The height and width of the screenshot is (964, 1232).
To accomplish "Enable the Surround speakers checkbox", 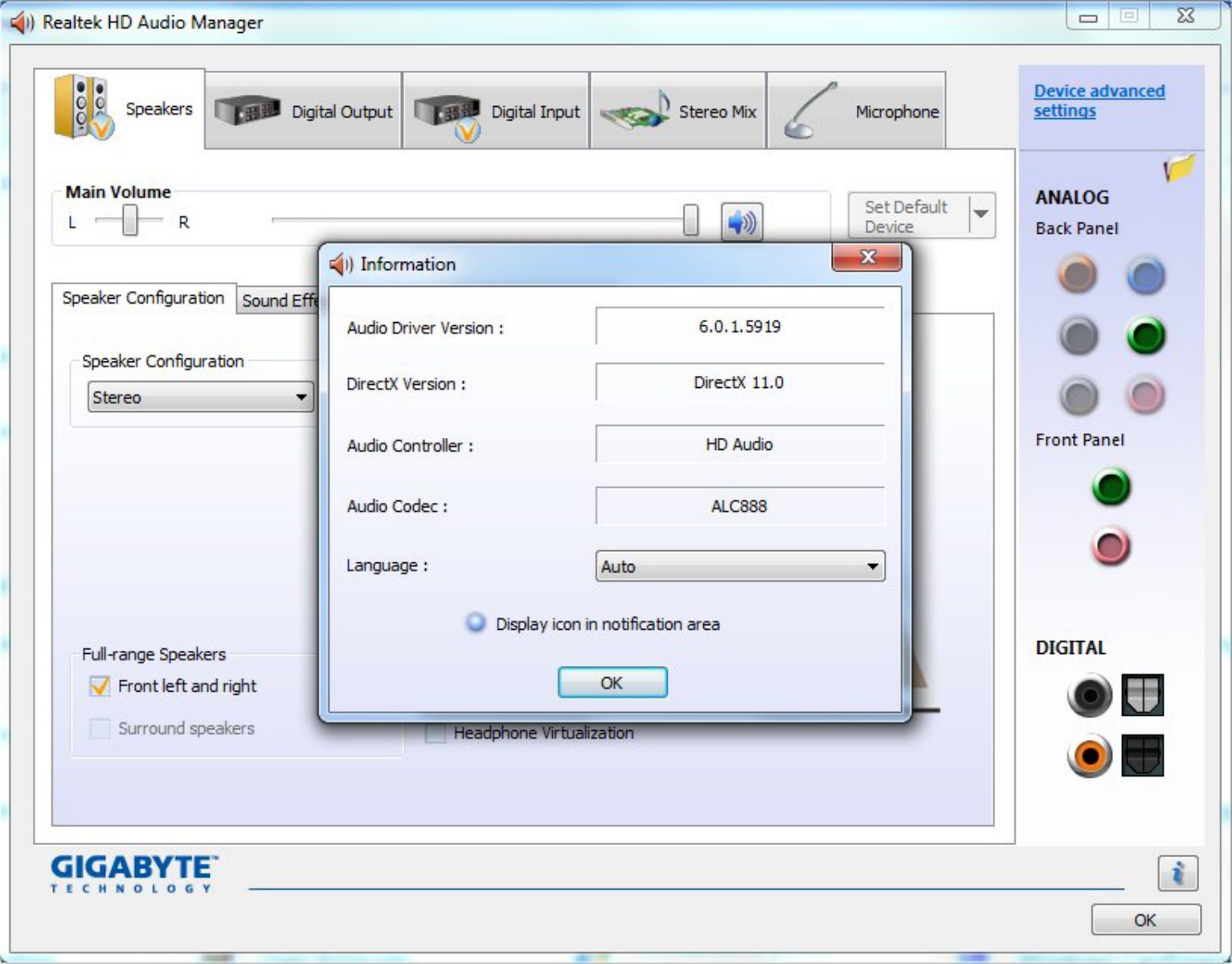I will tap(99, 728).
